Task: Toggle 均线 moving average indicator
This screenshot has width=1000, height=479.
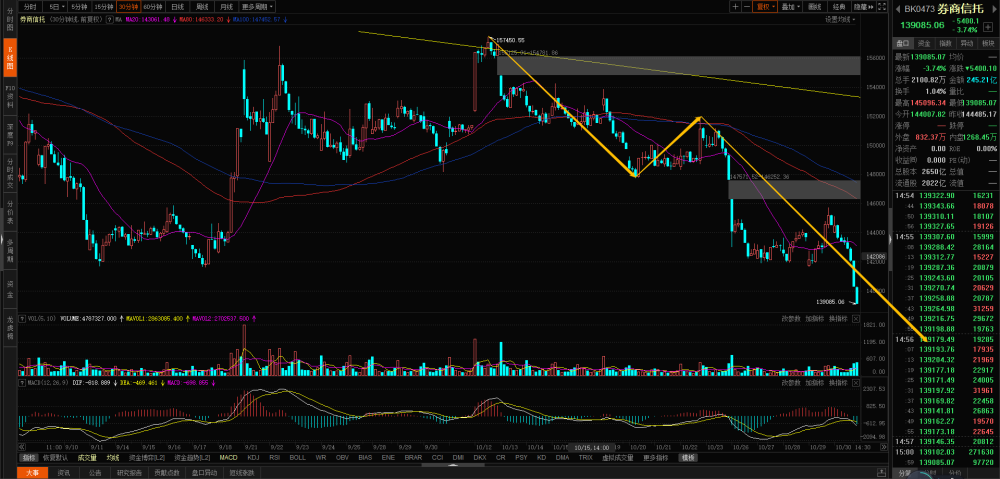Action: 112,457
